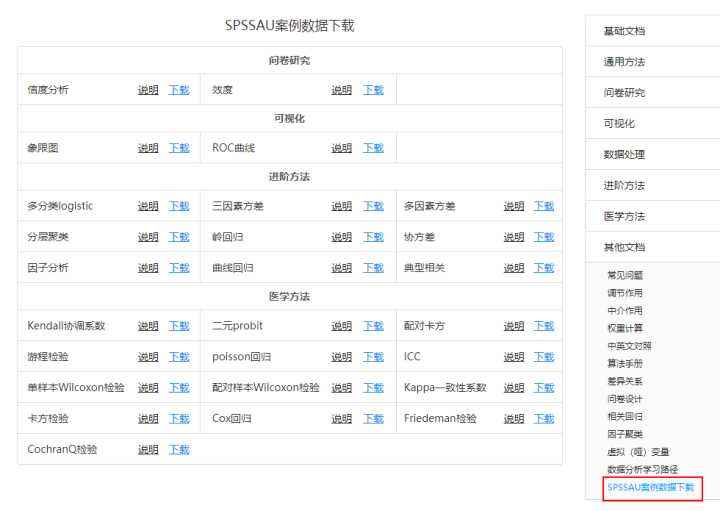Open the 调节作用 document
Image resolution: width=720 pixels, height=511 pixels.
click(625, 293)
